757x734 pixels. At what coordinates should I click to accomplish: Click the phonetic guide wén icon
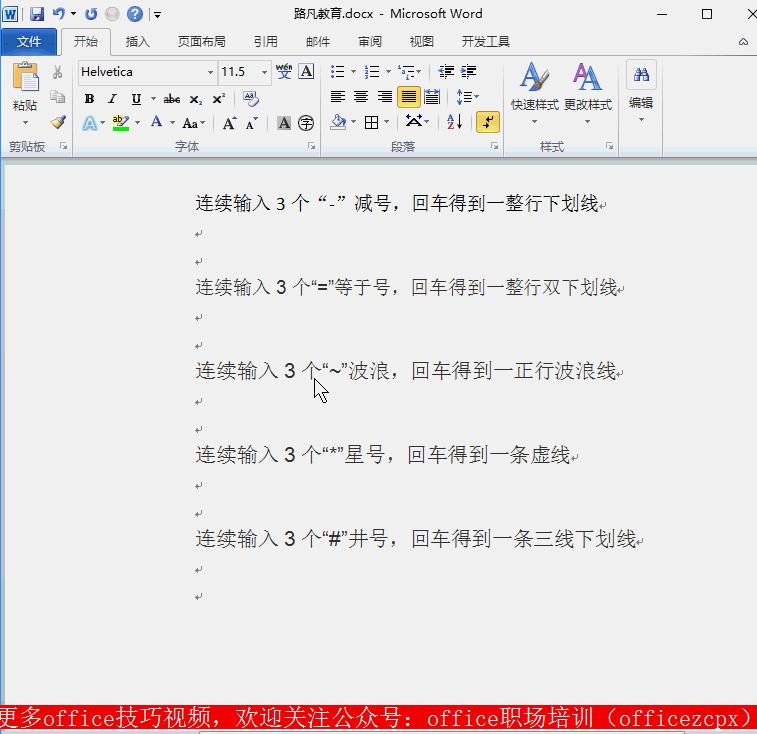pyautogui.click(x=284, y=71)
